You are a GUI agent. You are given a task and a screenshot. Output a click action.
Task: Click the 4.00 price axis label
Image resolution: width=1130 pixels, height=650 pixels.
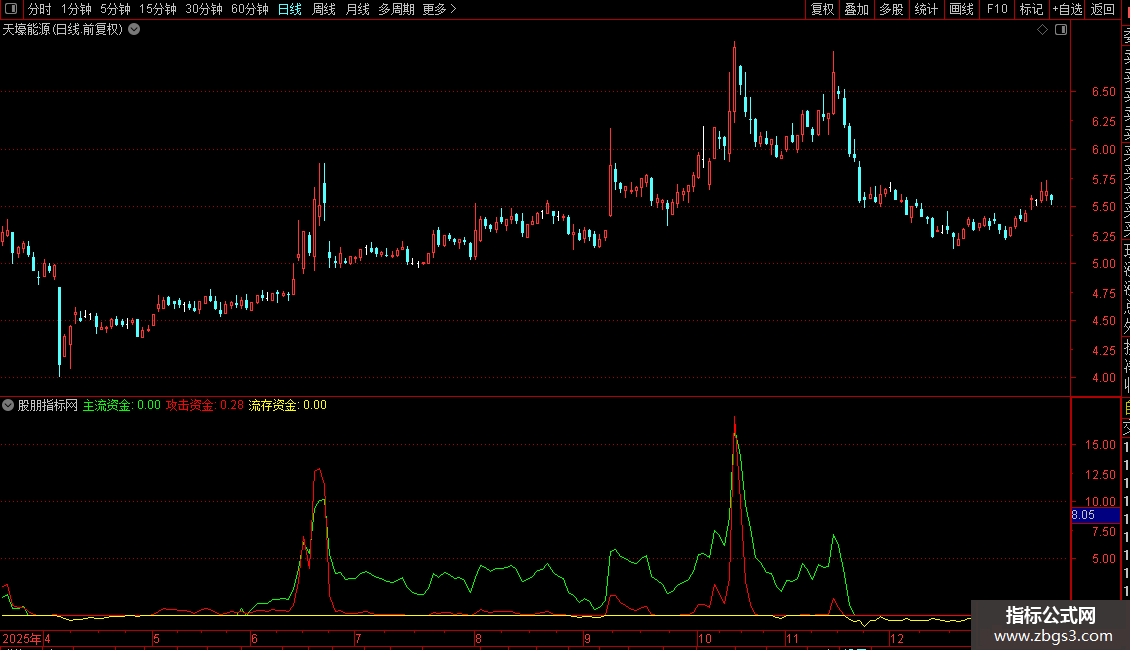point(1103,378)
